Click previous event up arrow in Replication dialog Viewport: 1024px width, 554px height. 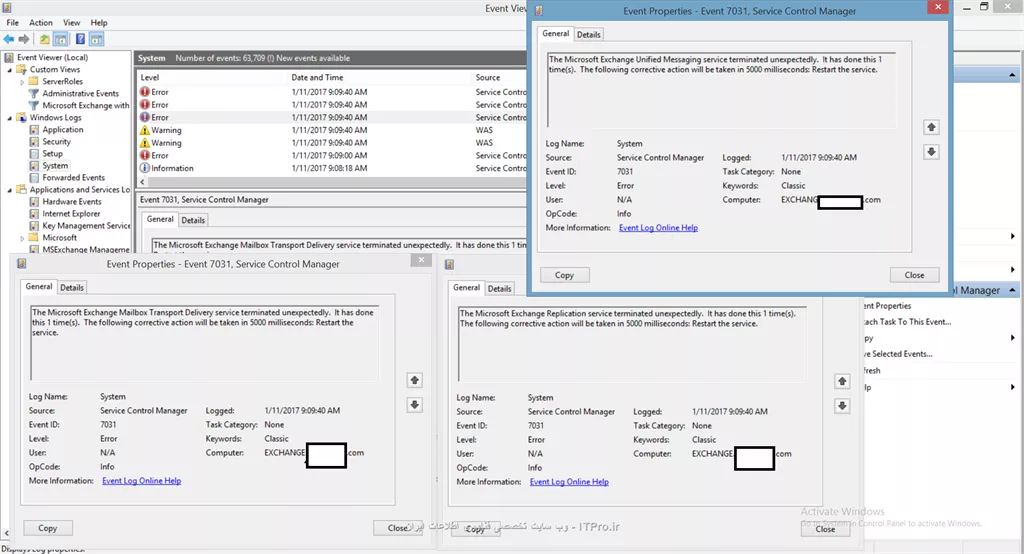pyautogui.click(x=842, y=382)
